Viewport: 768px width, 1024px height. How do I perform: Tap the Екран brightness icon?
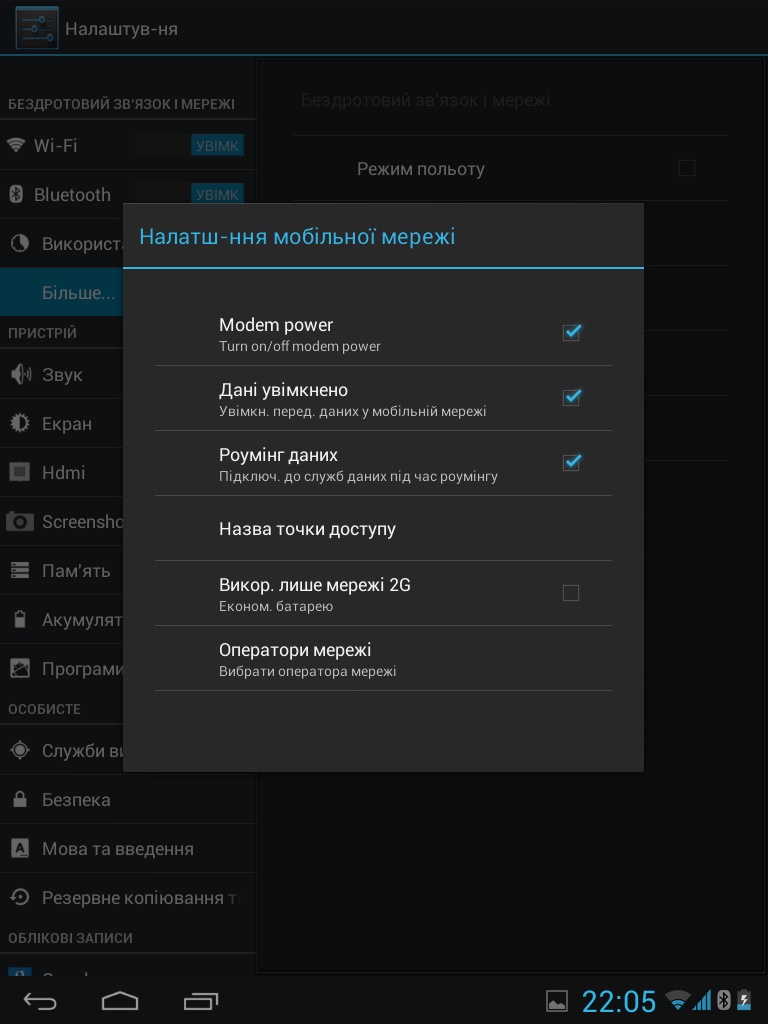20,424
